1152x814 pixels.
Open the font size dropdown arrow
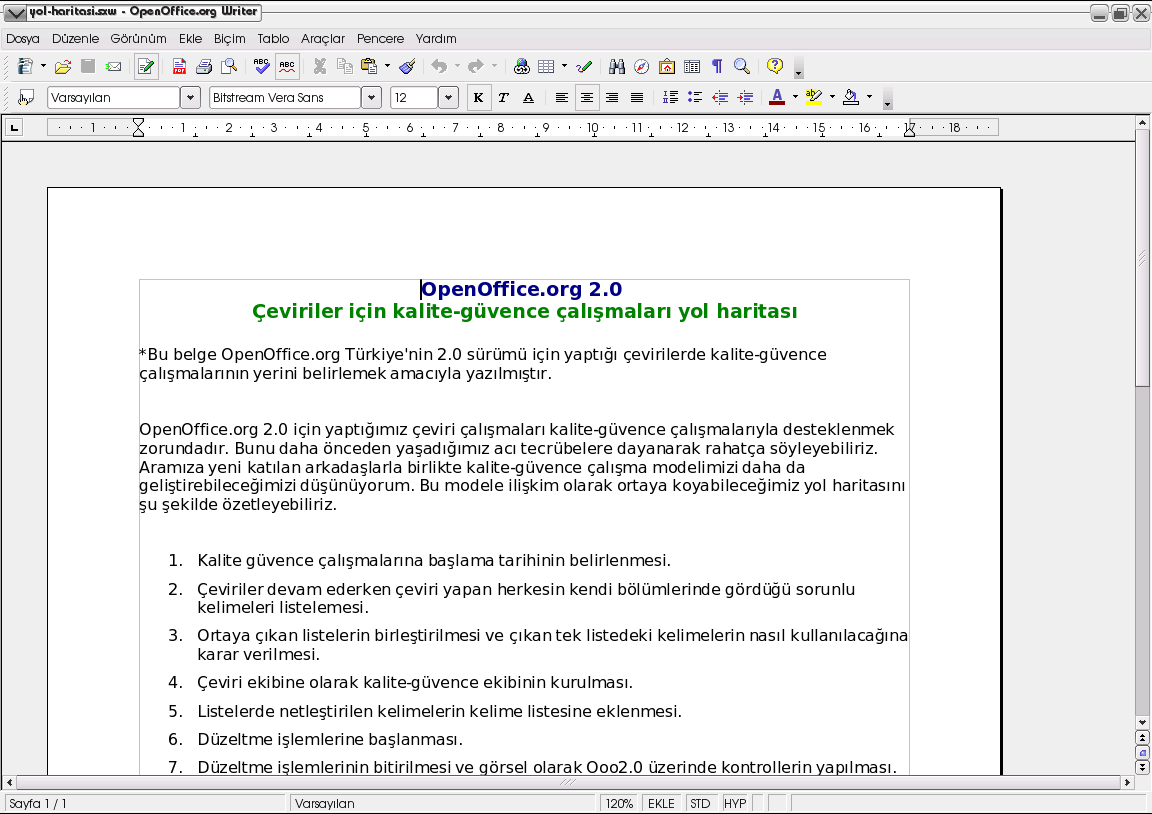pos(448,98)
